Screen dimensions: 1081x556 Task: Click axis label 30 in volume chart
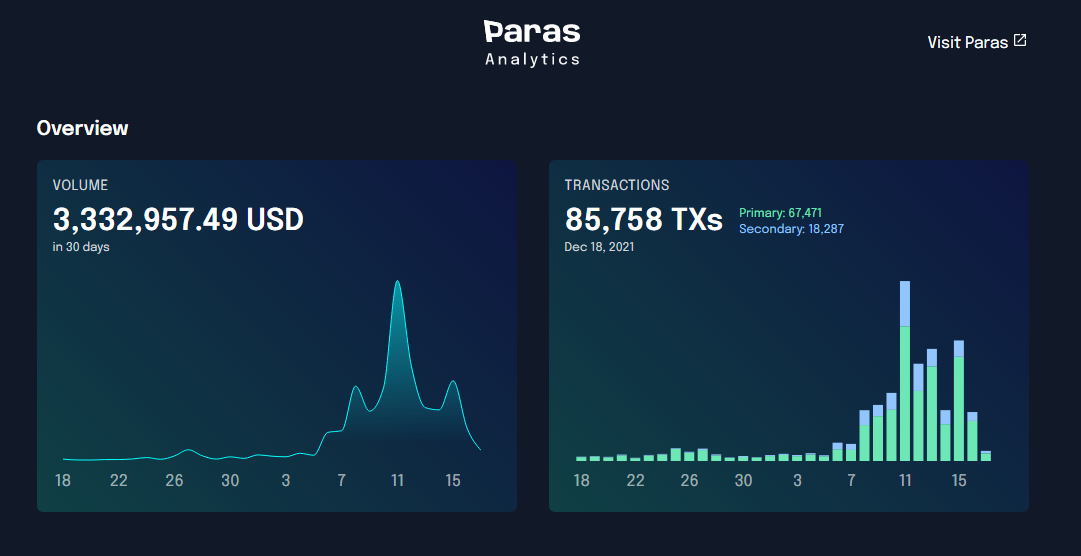(230, 480)
